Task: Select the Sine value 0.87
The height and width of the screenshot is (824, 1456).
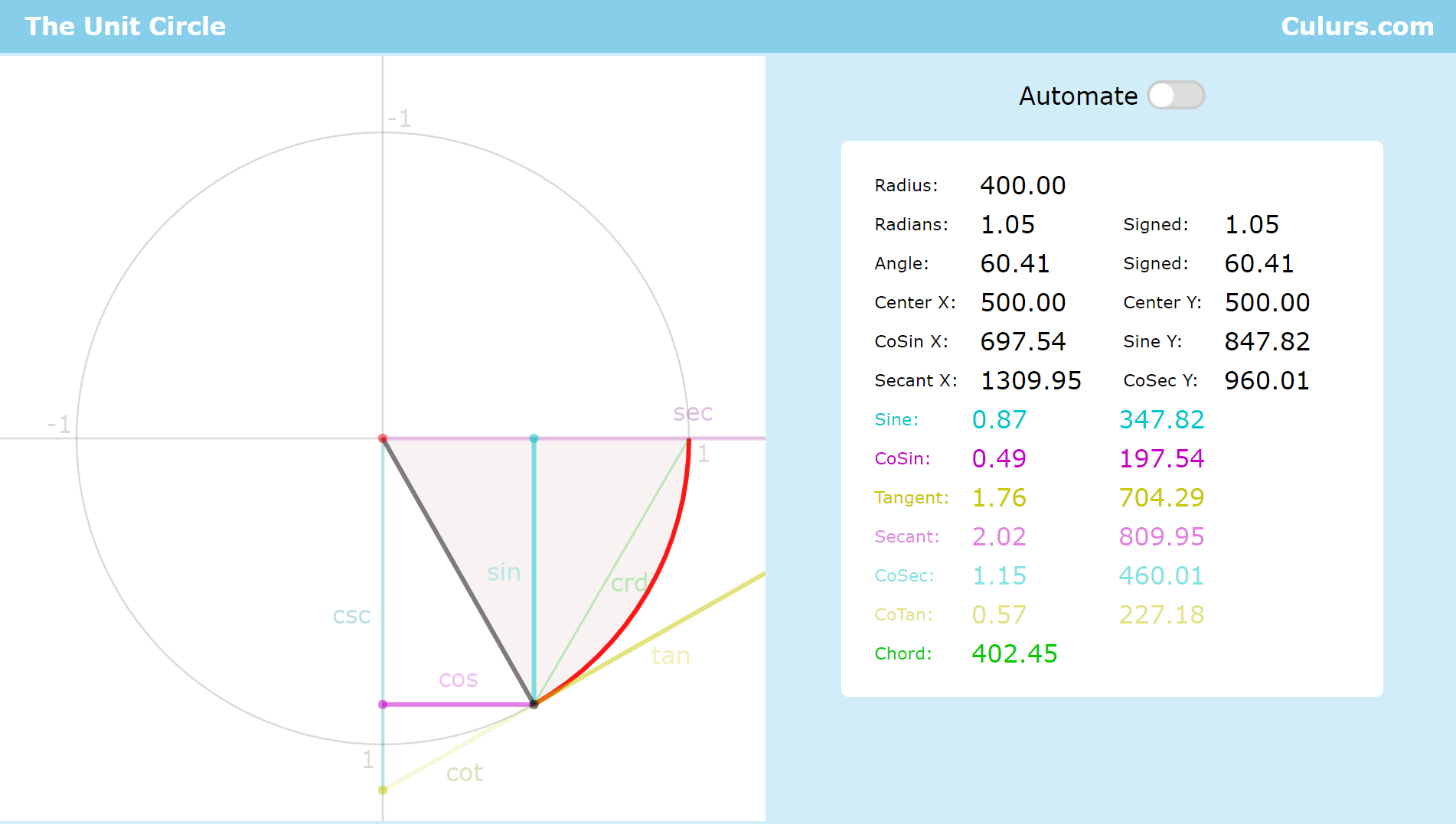Action: pyautogui.click(x=998, y=419)
